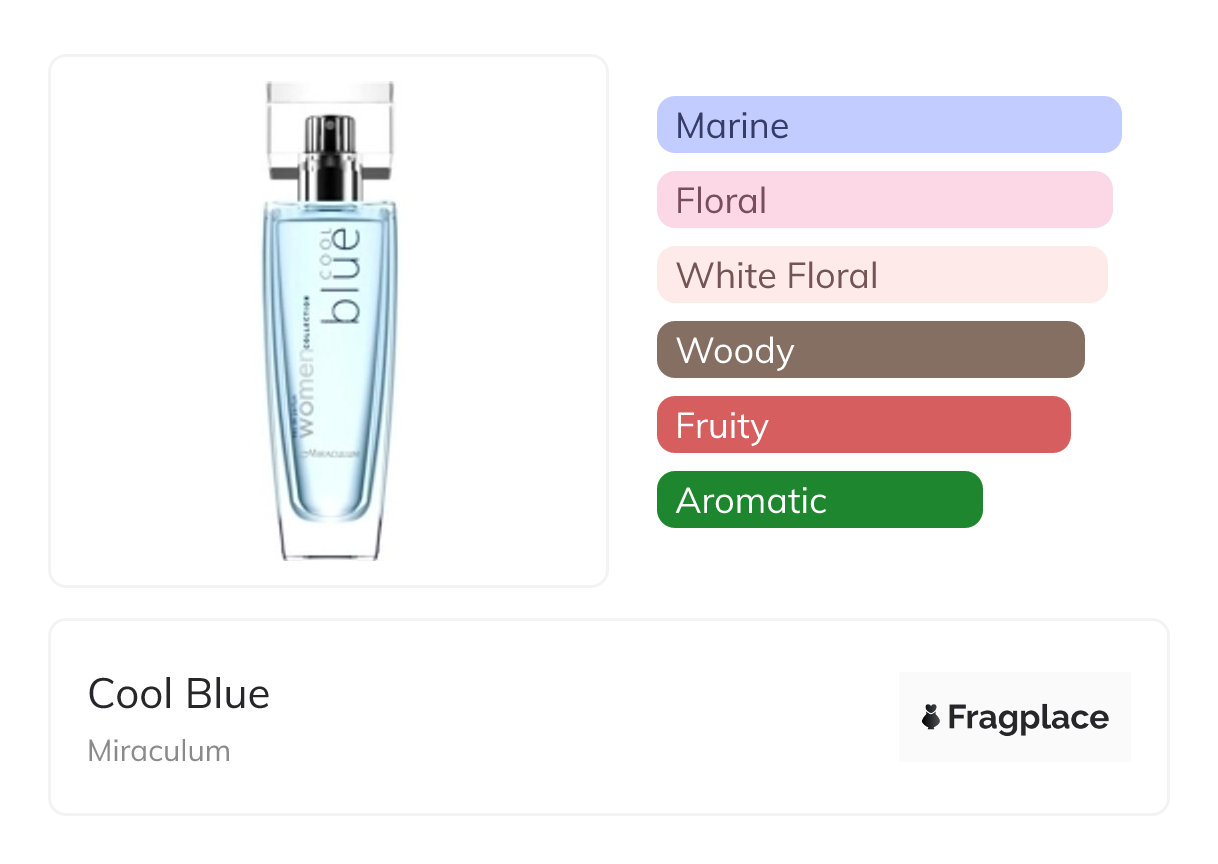The width and height of the screenshot is (1218, 864).
Task: Click the silver collar beneath the nozzle
Action: tap(329, 180)
